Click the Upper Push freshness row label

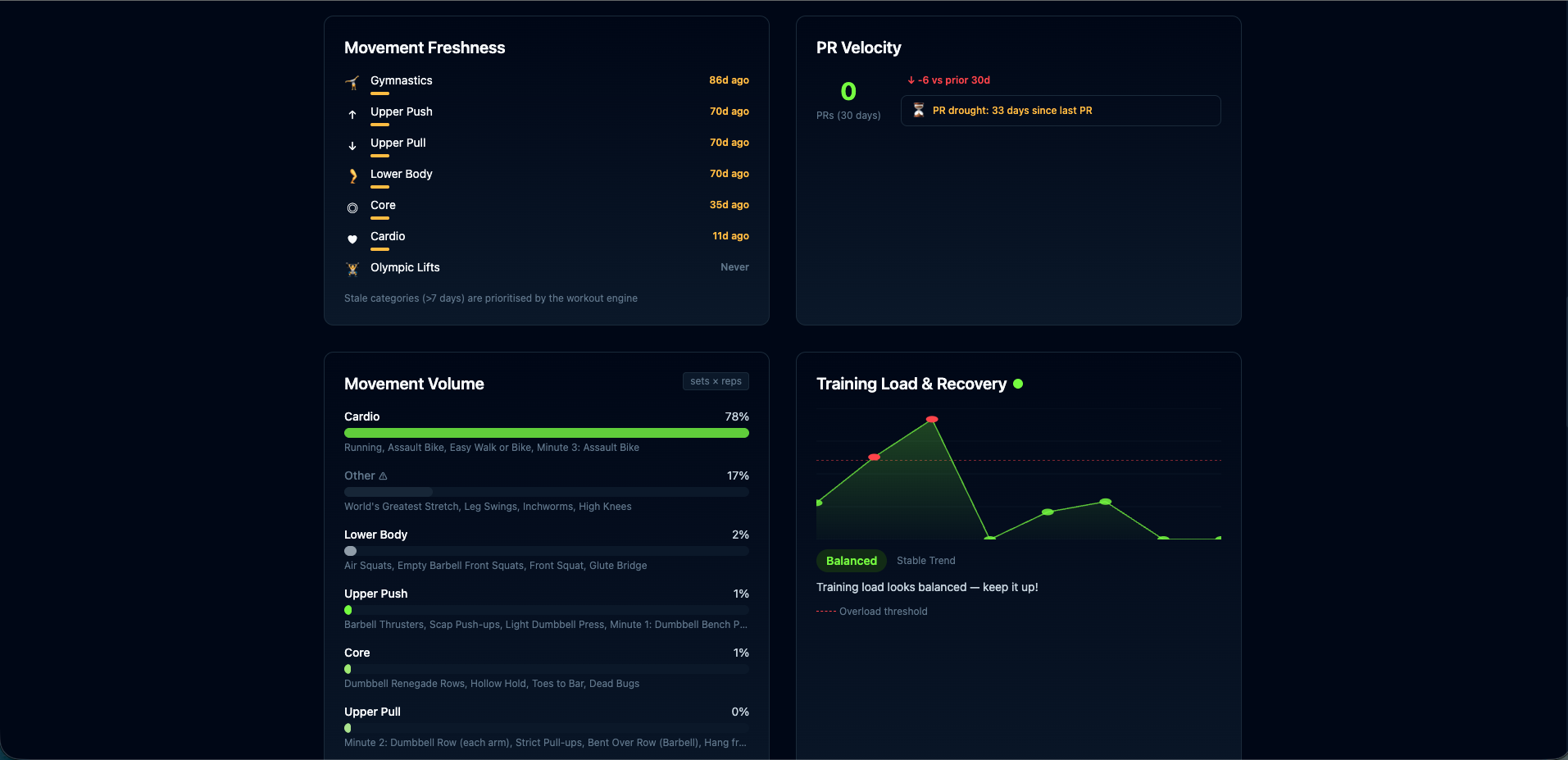point(401,111)
